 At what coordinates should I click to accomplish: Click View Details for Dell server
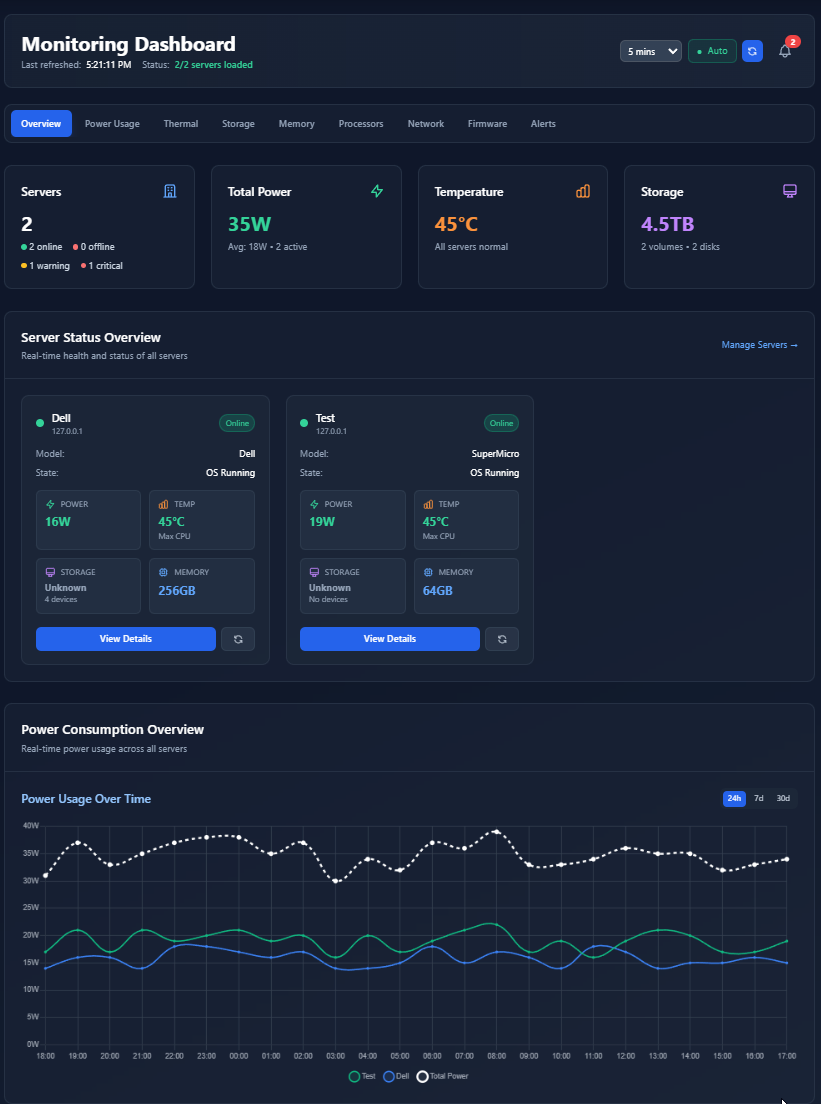[x=126, y=639]
